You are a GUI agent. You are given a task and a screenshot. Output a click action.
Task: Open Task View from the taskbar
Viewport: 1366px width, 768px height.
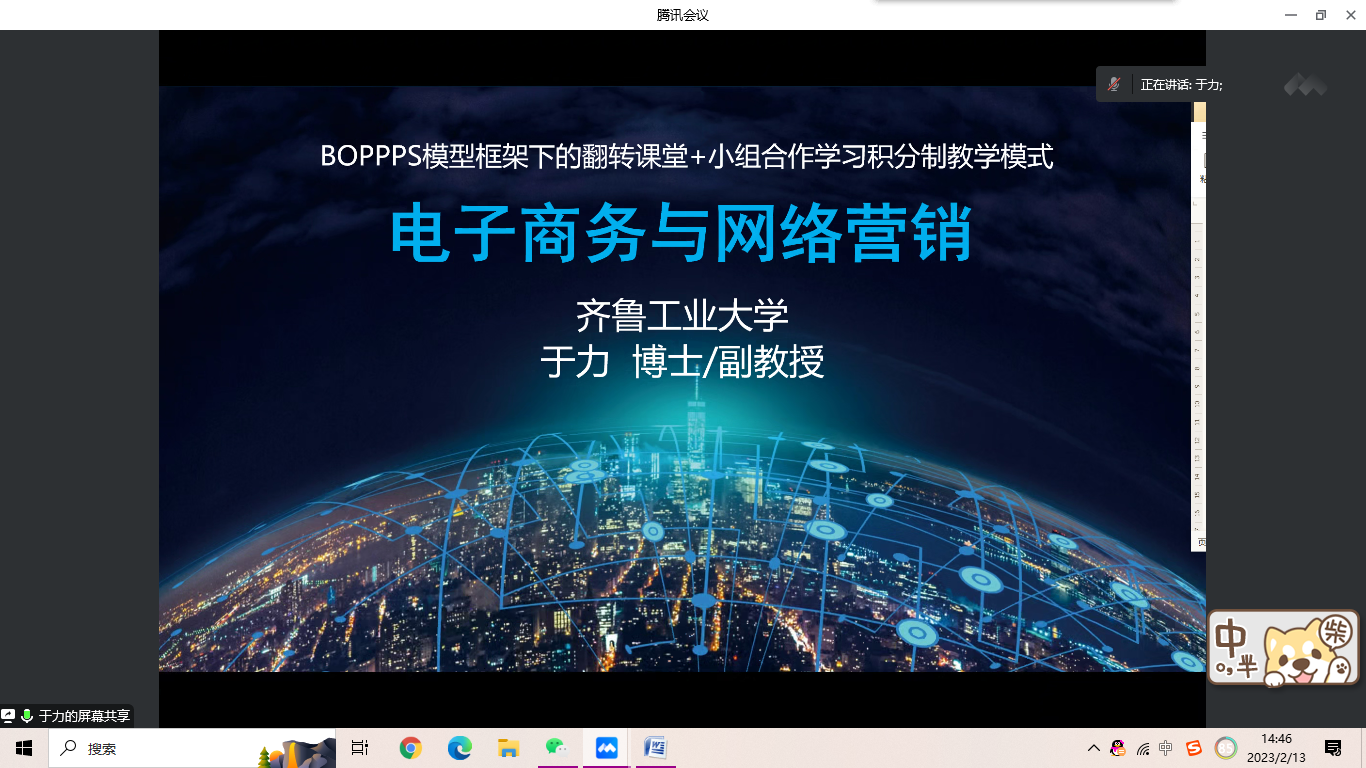click(x=360, y=748)
